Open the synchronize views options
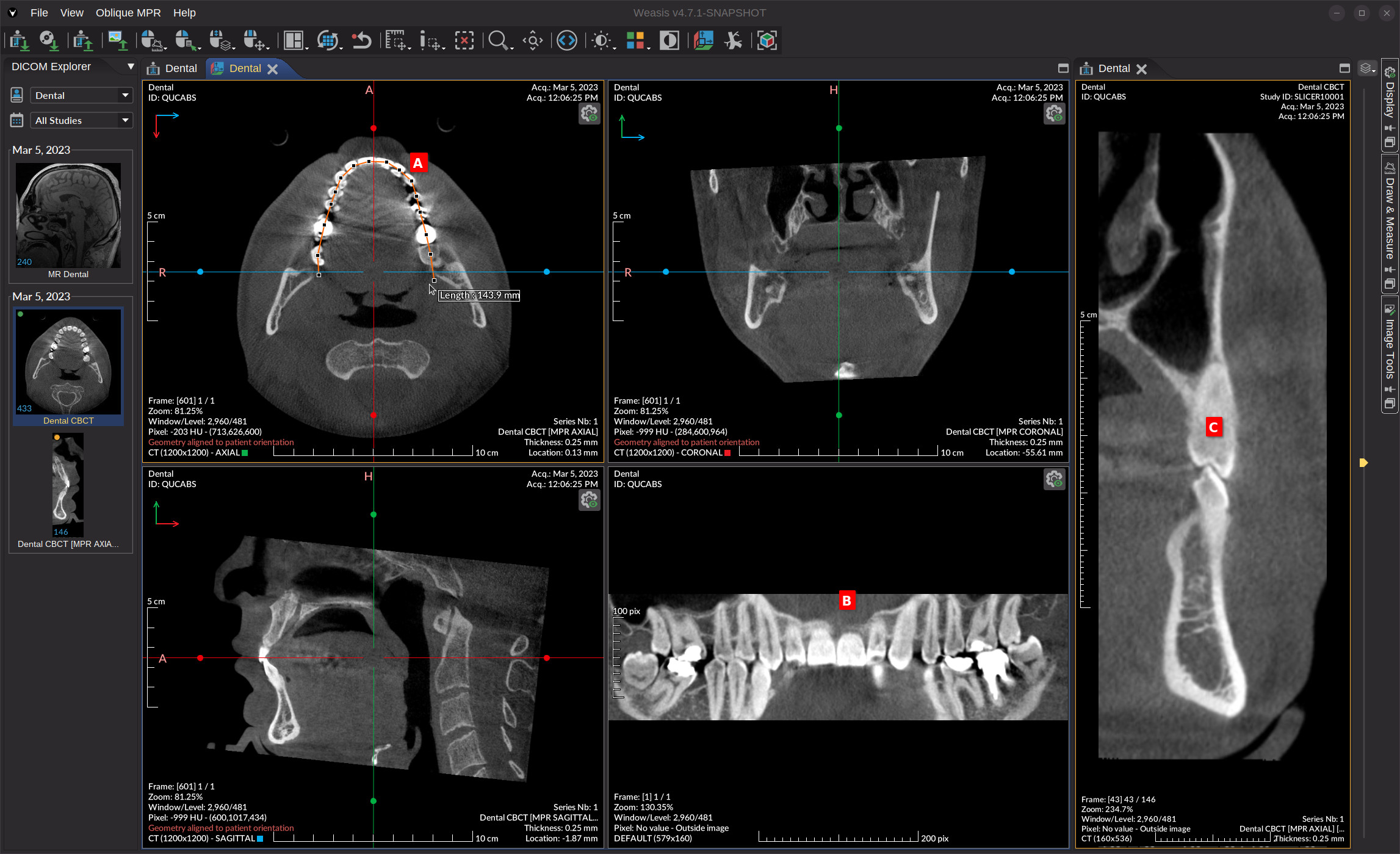1400x854 pixels. pos(330,41)
